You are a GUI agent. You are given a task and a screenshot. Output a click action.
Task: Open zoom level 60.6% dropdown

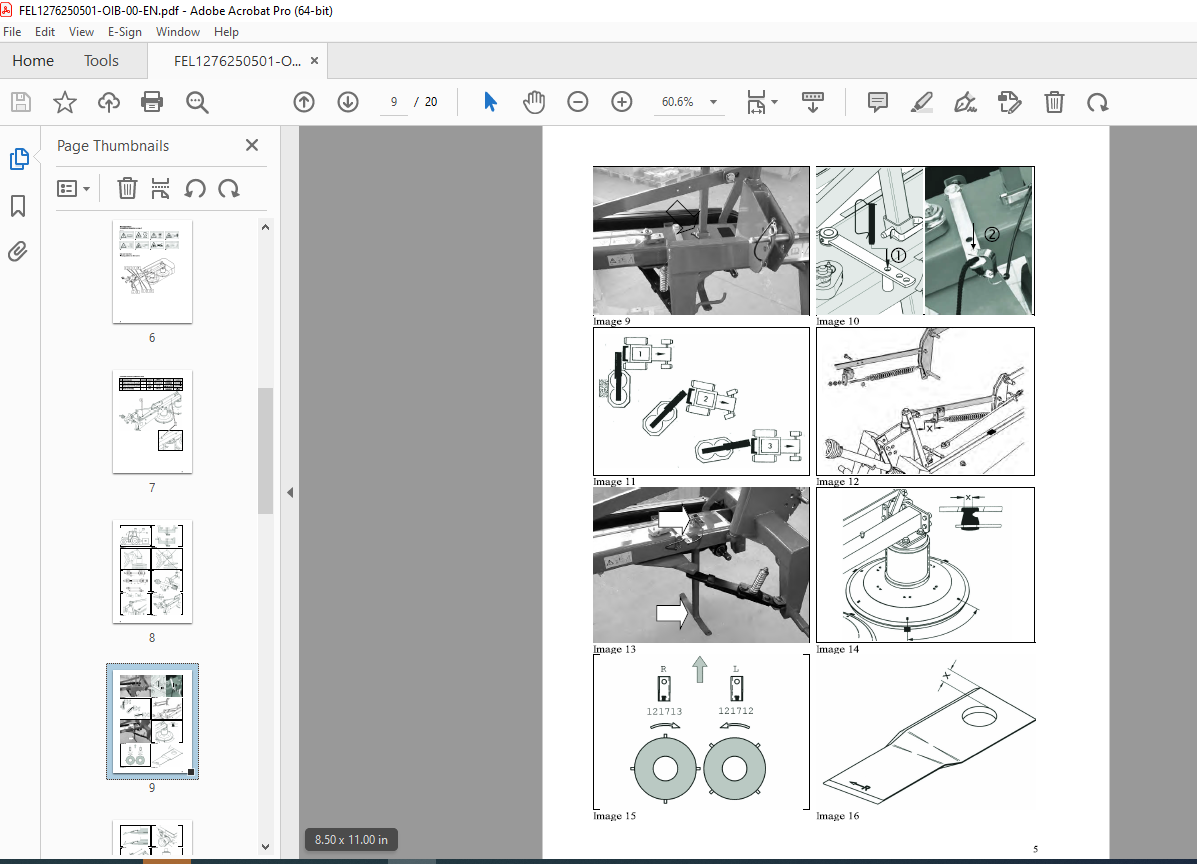click(x=714, y=102)
